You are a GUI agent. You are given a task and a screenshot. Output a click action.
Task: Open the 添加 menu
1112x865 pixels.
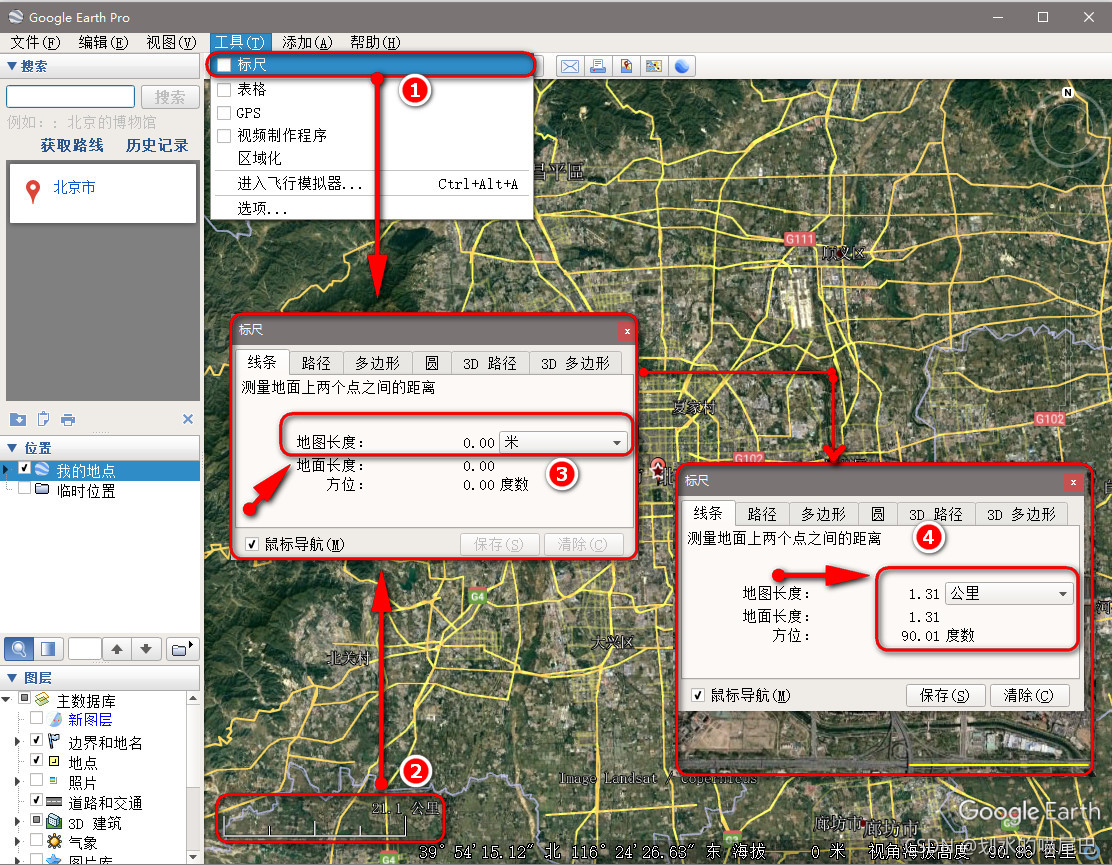point(306,43)
